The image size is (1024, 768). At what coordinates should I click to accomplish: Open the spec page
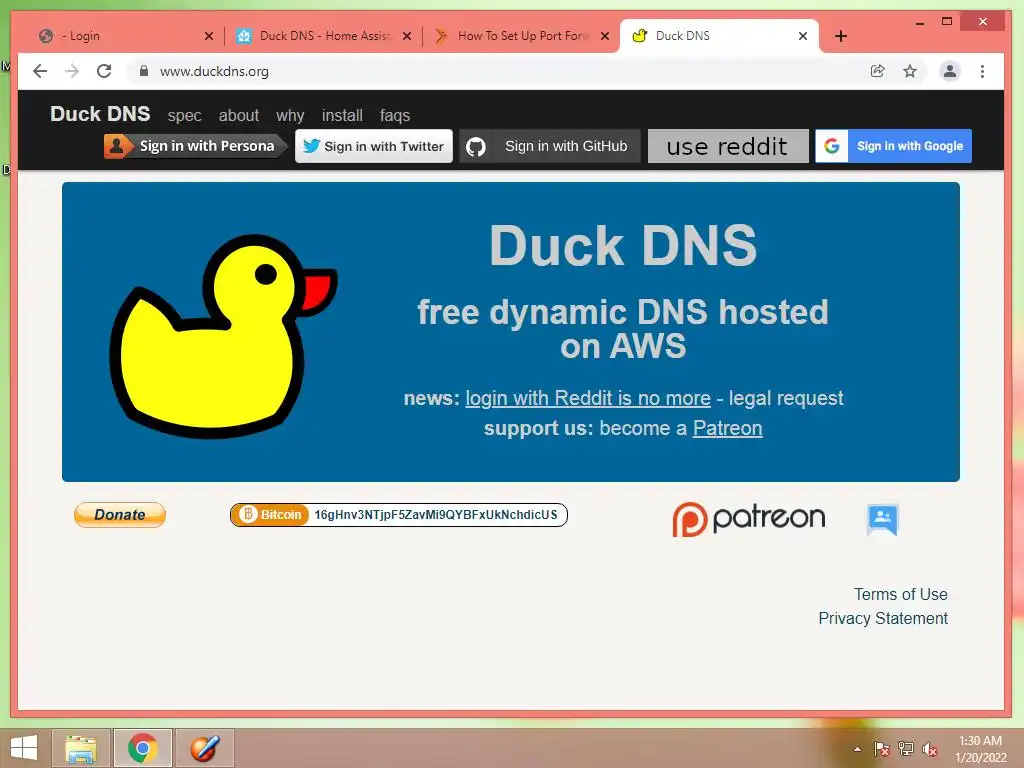(184, 116)
